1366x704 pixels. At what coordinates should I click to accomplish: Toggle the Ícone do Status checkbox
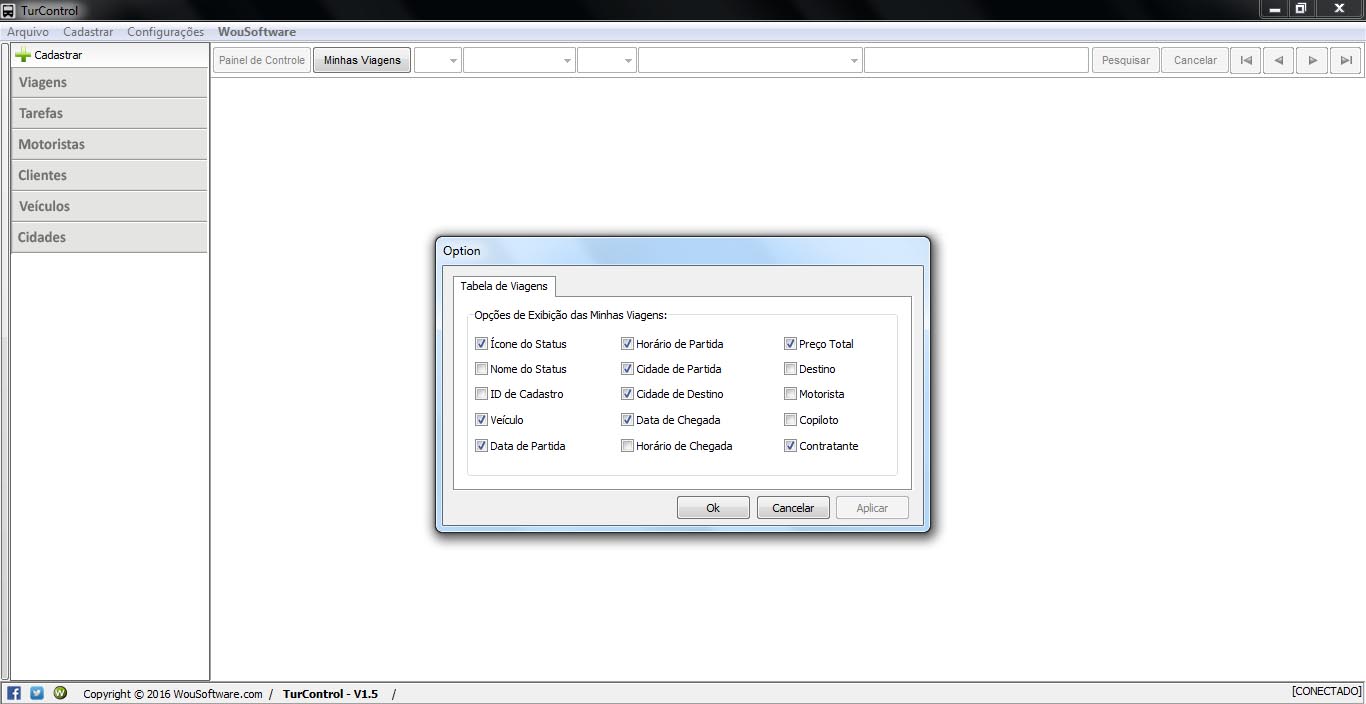pos(481,343)
